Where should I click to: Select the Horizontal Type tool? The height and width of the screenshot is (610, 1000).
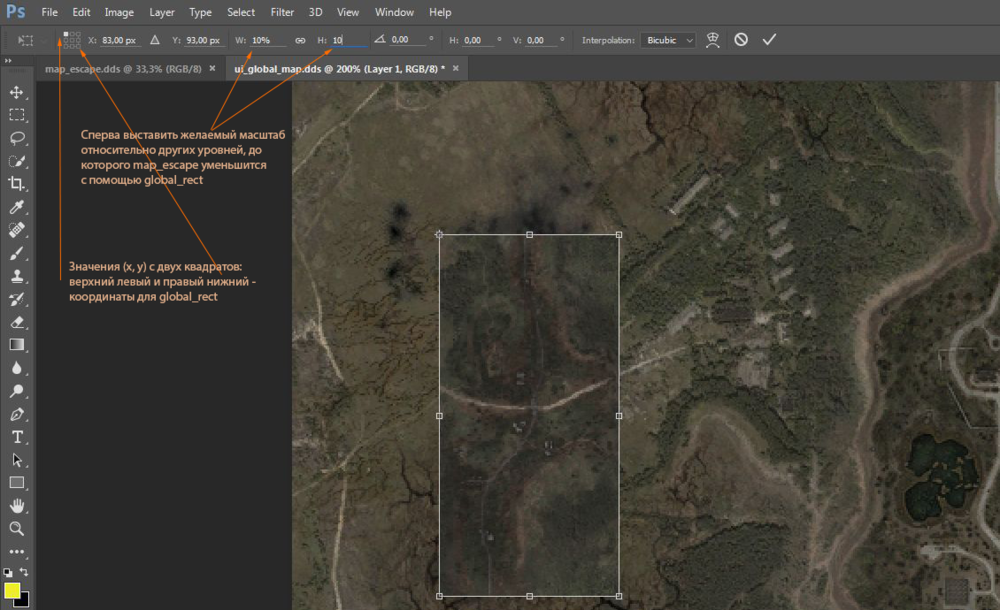pos(17,437)
